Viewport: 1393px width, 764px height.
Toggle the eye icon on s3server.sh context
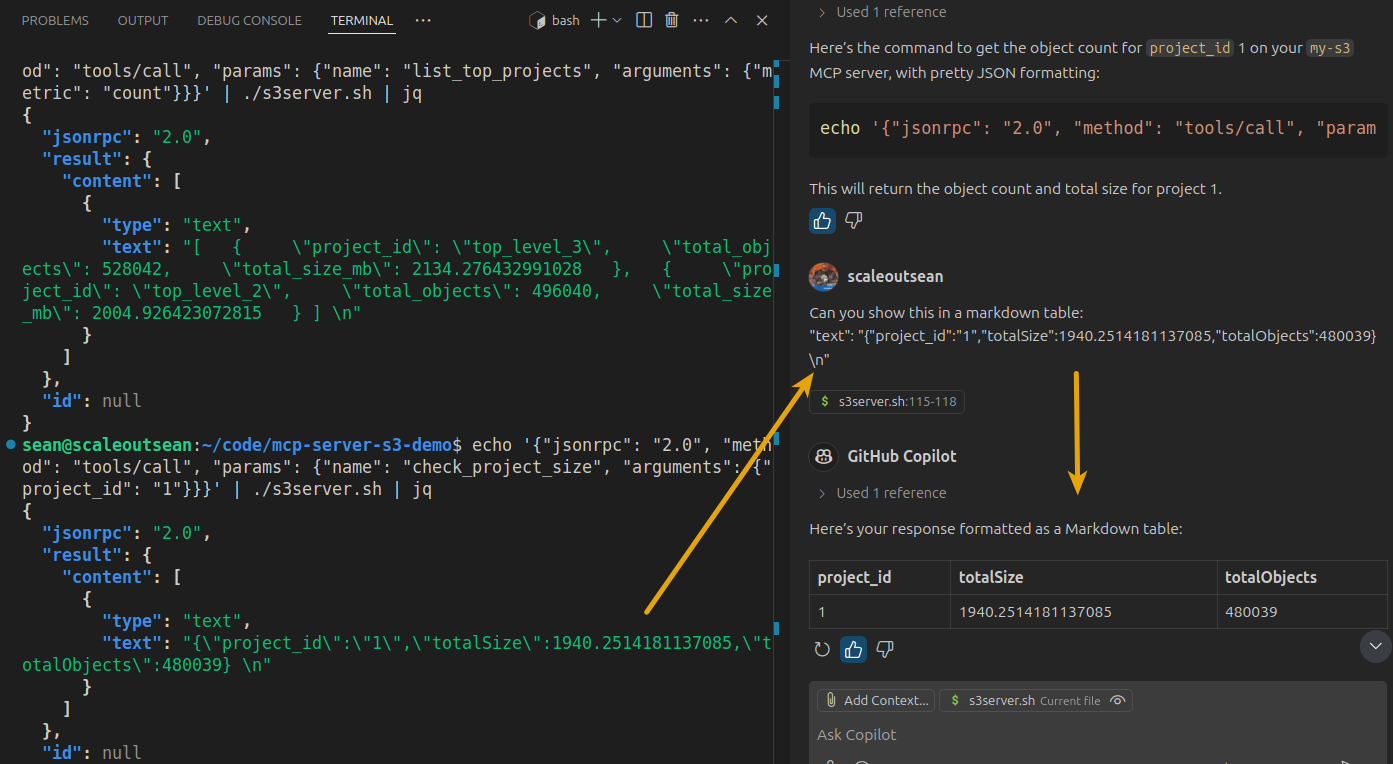1118,700
